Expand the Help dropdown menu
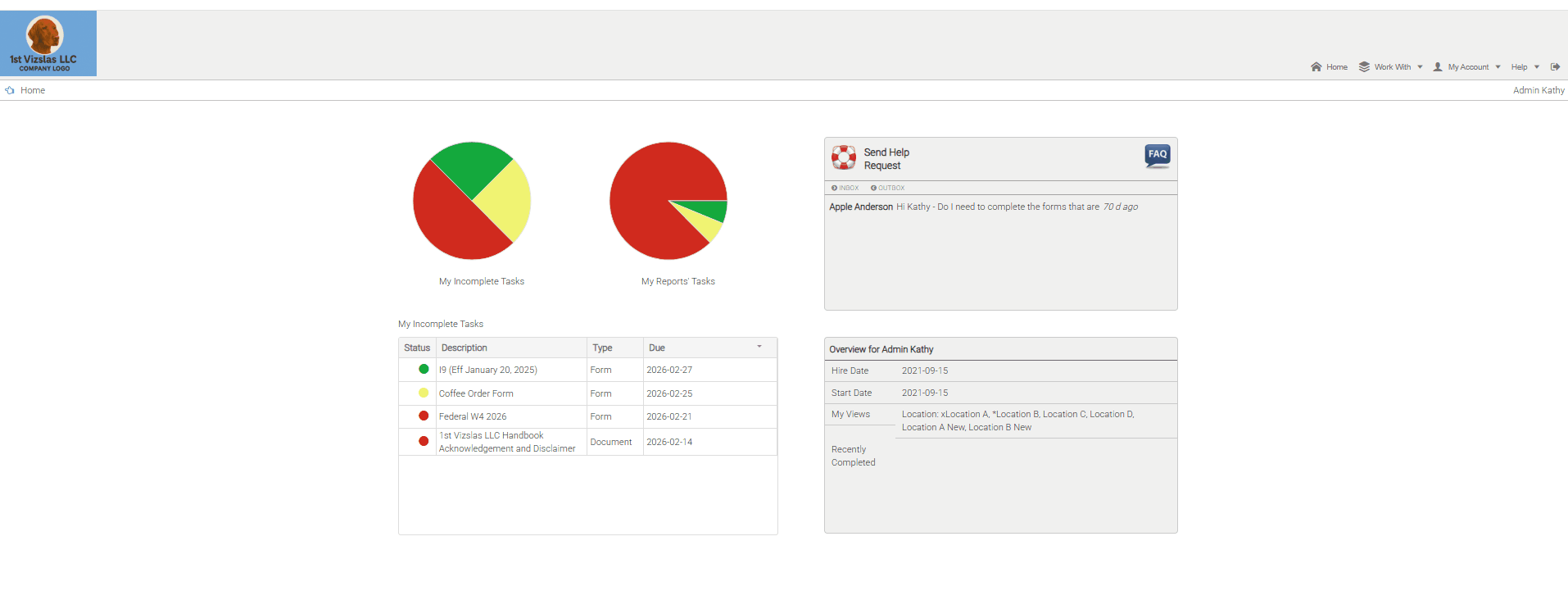The image size is (1568, 600). pyautogui.click(x=1525, y=67)
